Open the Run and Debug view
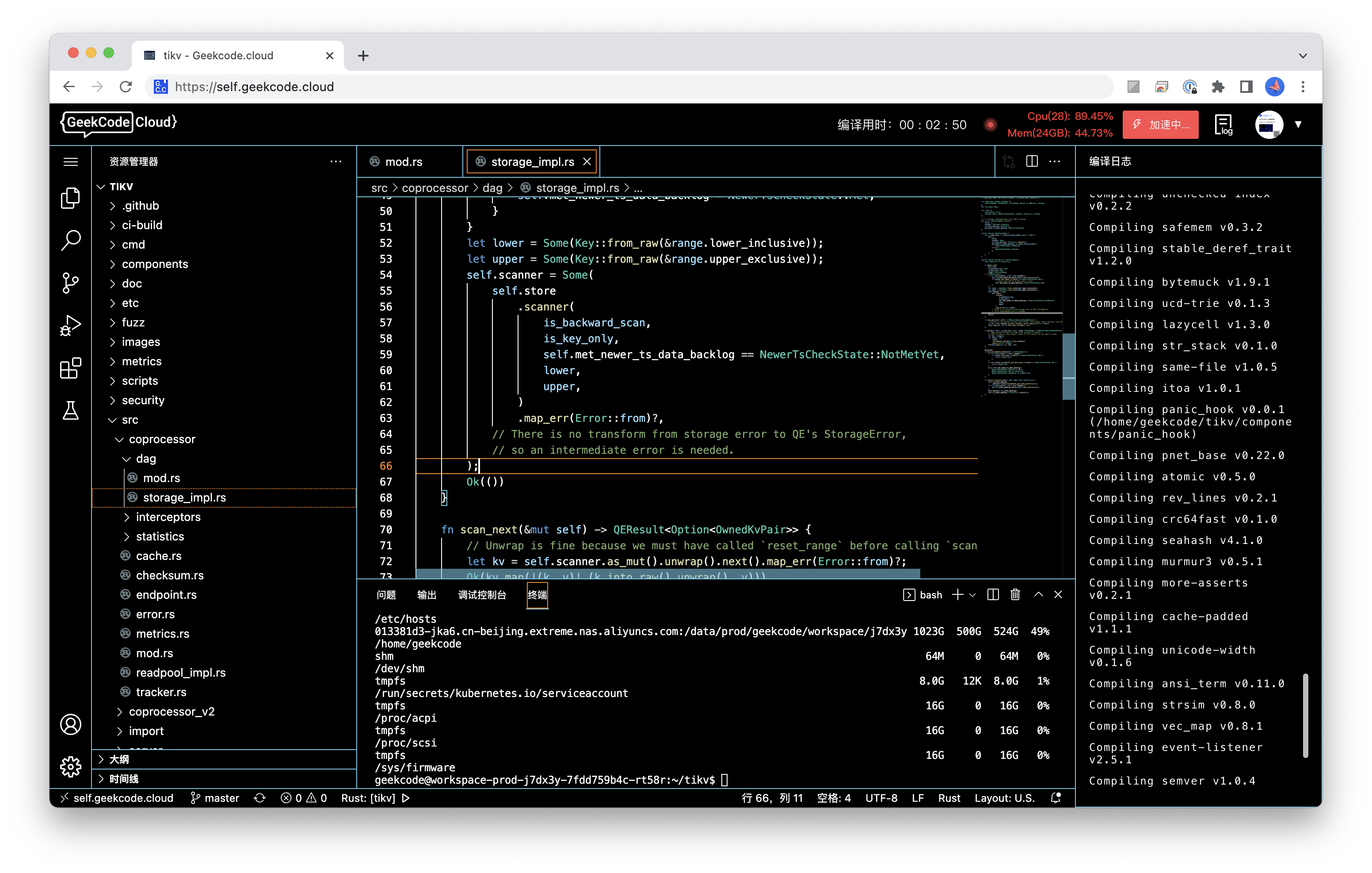This screenshot has height=873, width=1372. coord(70,325)
